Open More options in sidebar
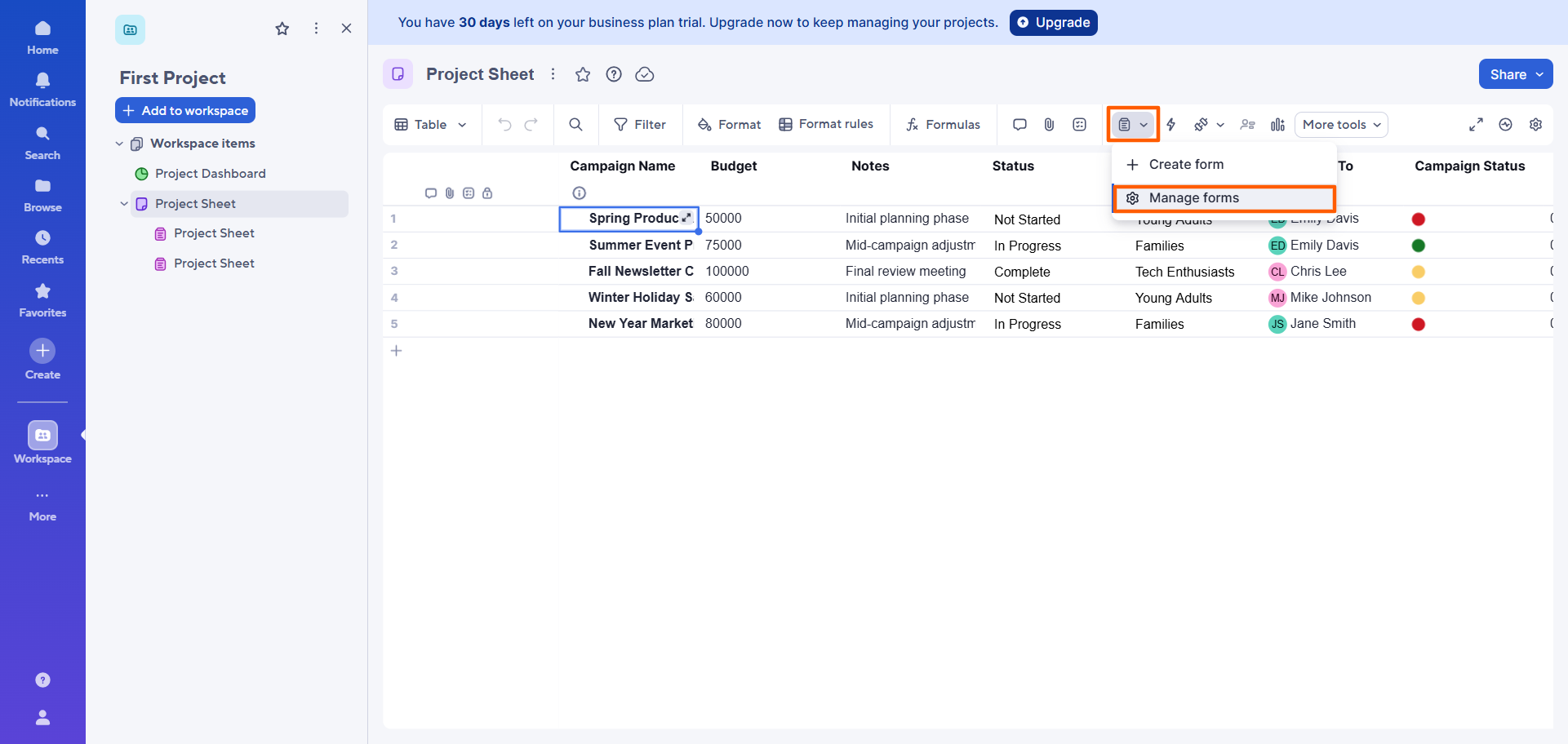Viewport: 1568px width, 744px height. [x=42, y=506]
